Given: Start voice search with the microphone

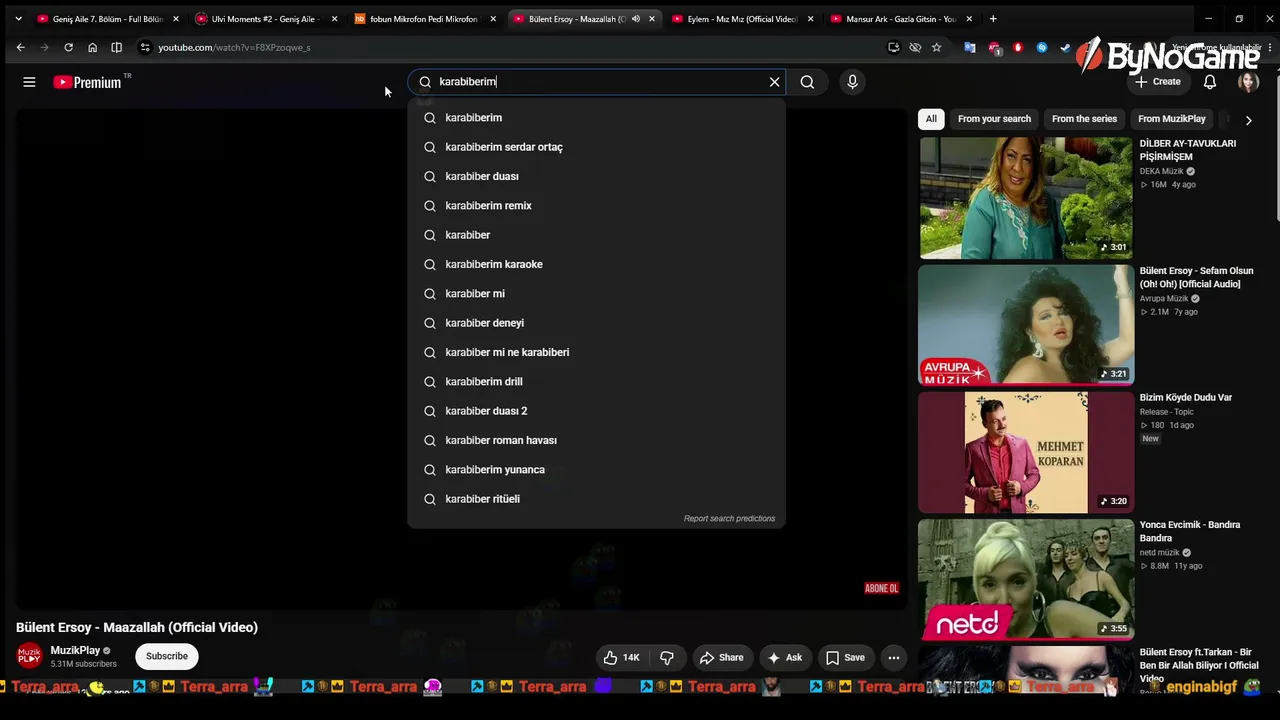Looking at the screenshot, I should (x=852, y=82).
